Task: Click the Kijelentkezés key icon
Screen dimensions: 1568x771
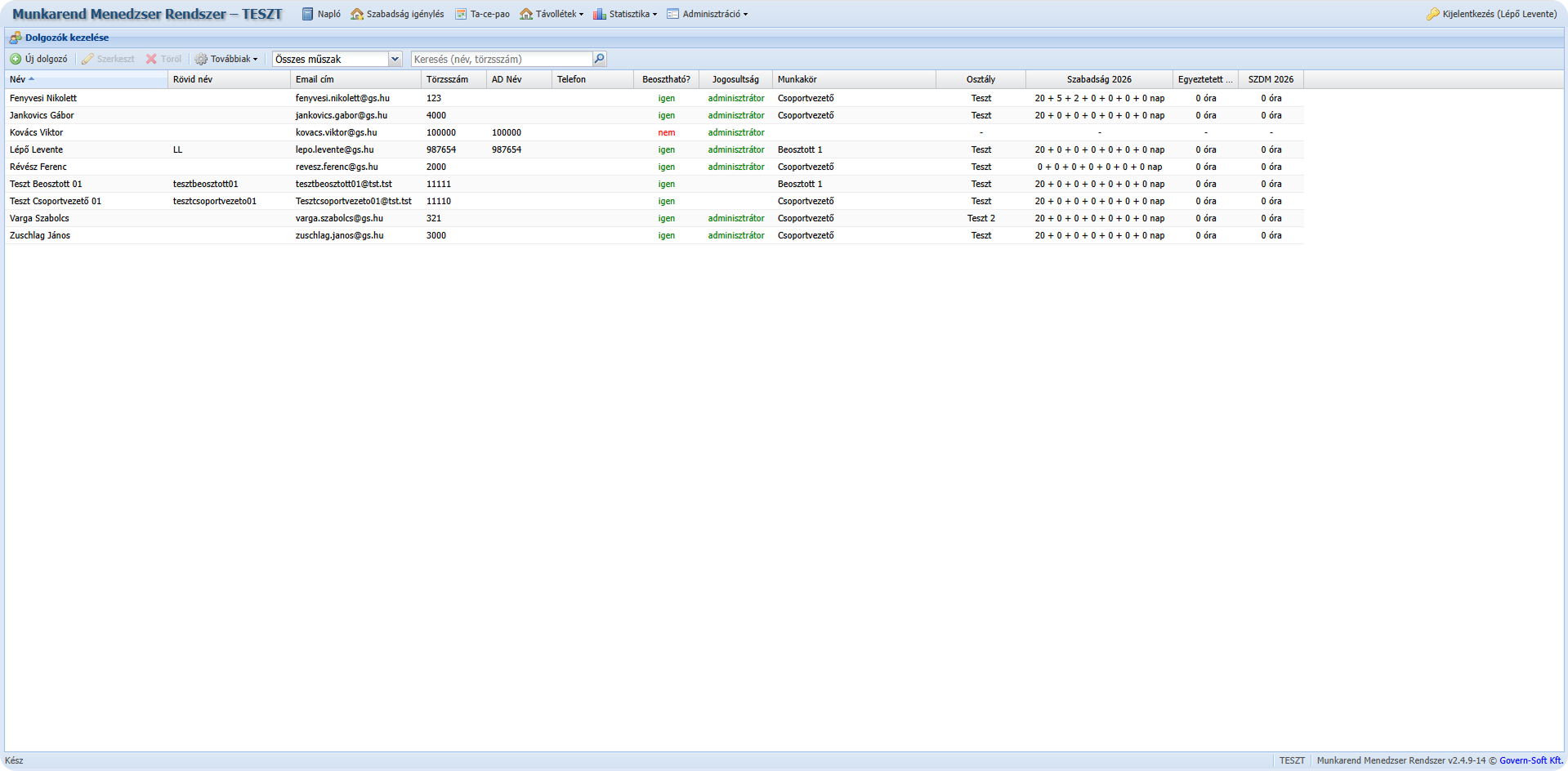Action: coord(1432,14)
